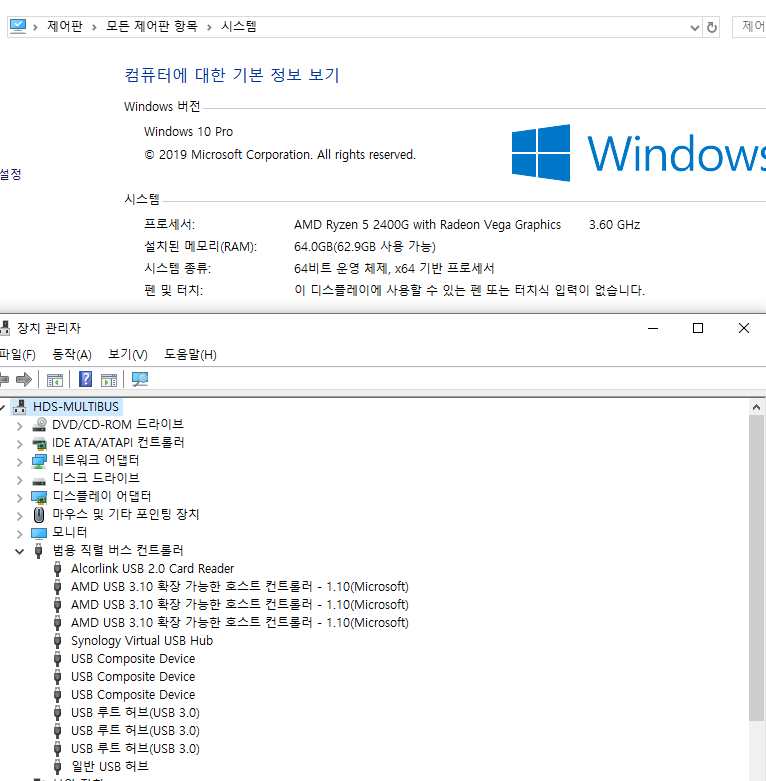The image size is (766, 781).
Task: Click the action pane toolbar icon
Action: [109, 380]
